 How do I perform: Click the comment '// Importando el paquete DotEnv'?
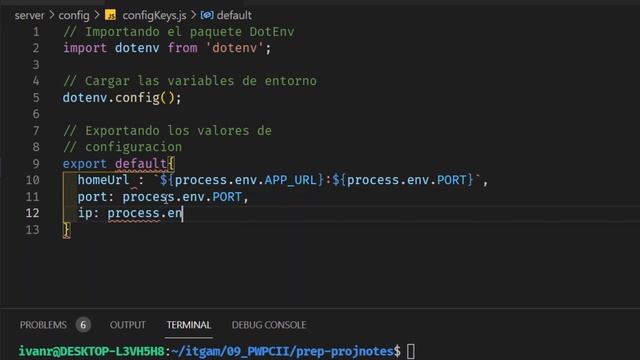(179, 32)
